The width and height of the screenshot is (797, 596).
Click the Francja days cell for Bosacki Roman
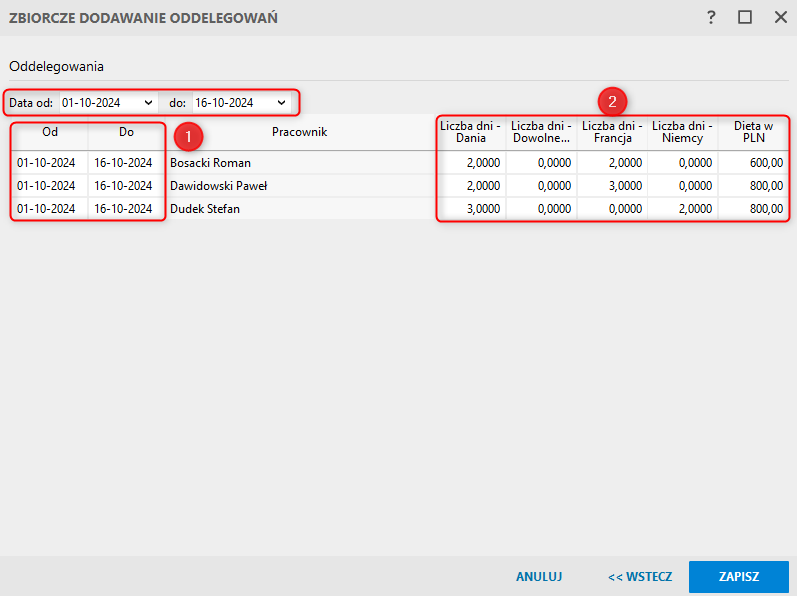(612, 163)
